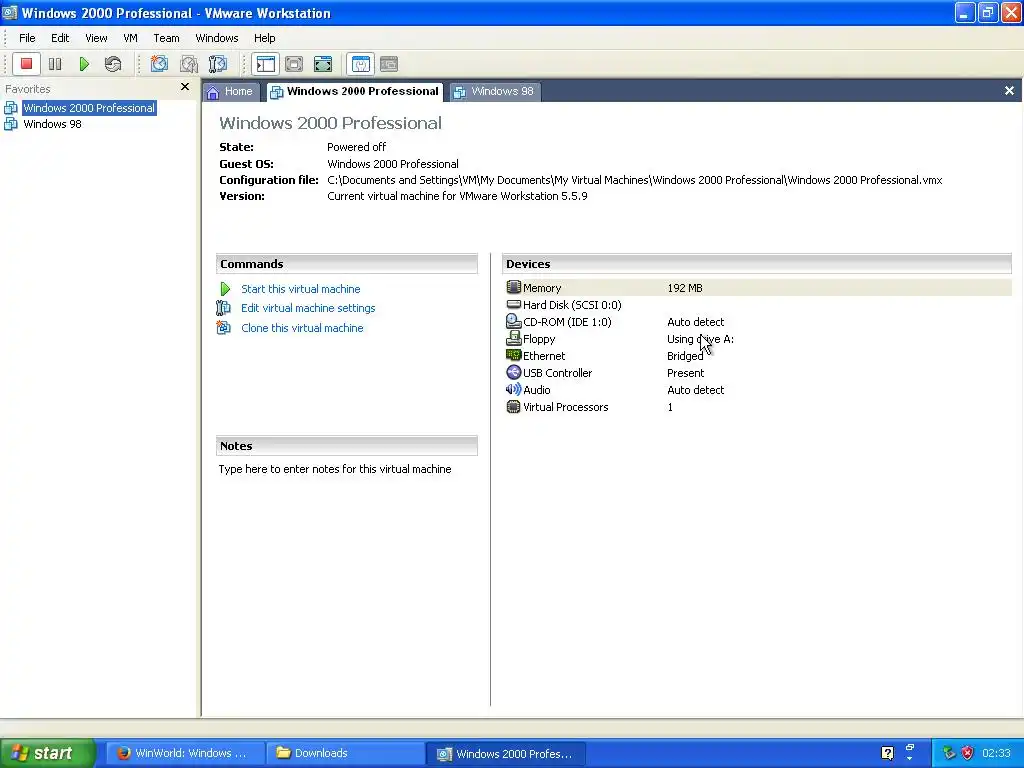Click the Memory chip icon
The width and height of the screenshot is (1024, 768).
pyautogui.click(x=514, y=287)
